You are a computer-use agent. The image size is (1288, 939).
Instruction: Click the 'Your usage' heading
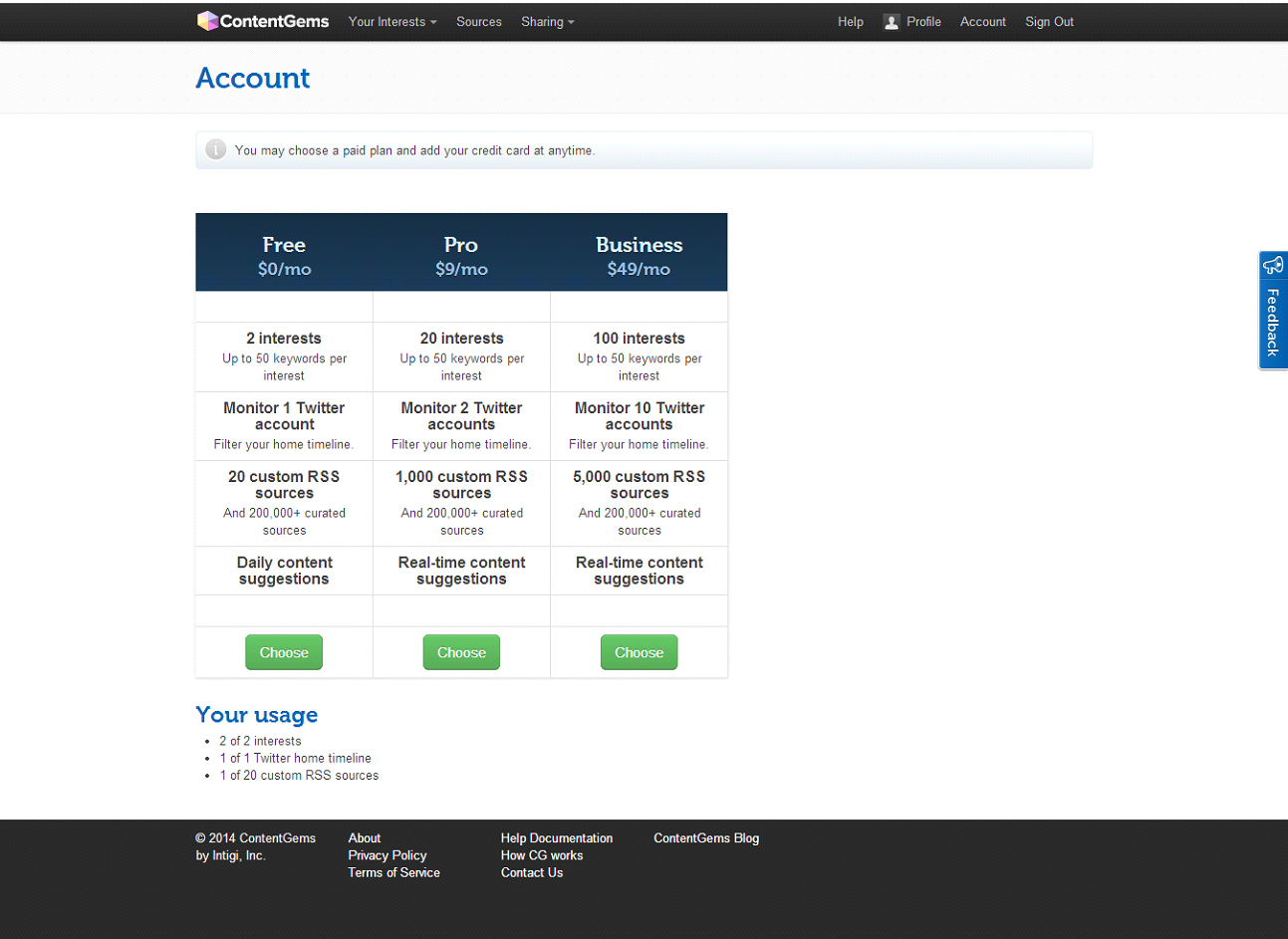pos(257,715)
